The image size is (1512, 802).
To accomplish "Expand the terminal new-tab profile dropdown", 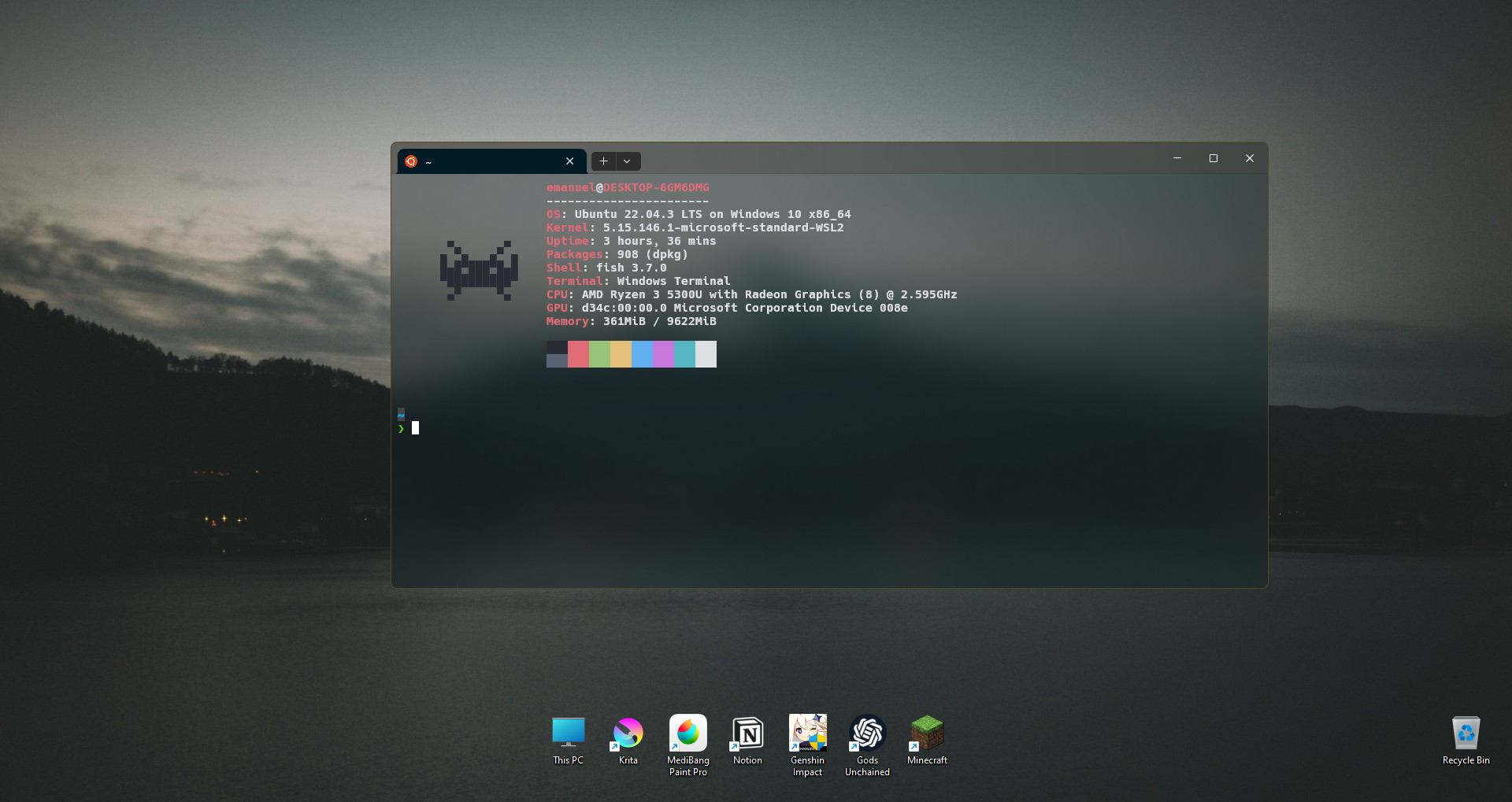I will pyautogui.click(x=627, y=161).
